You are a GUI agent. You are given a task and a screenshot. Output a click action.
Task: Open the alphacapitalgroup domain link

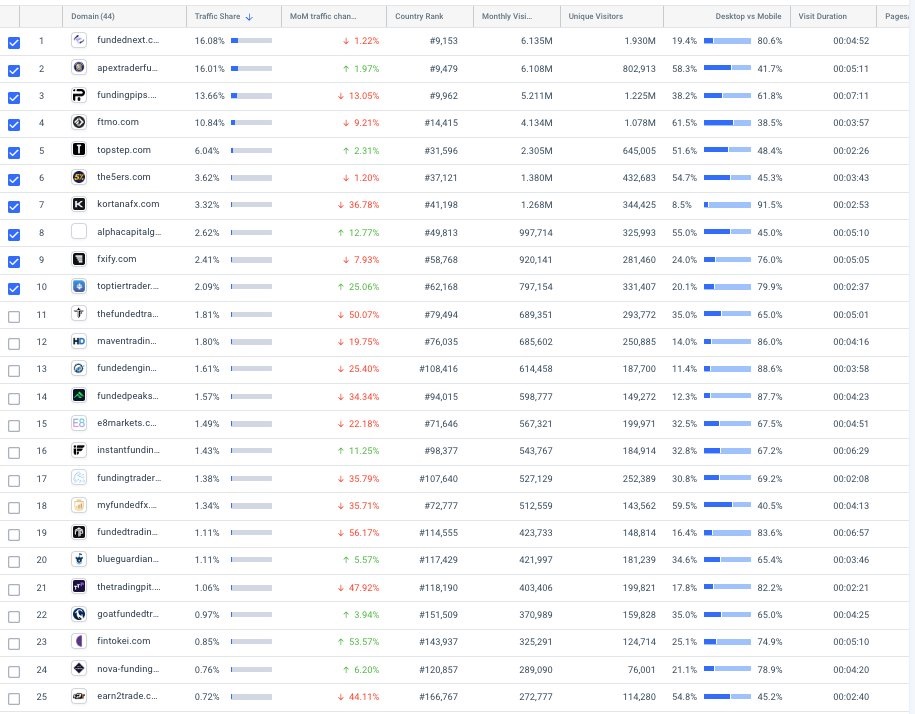tap(129, 232)
